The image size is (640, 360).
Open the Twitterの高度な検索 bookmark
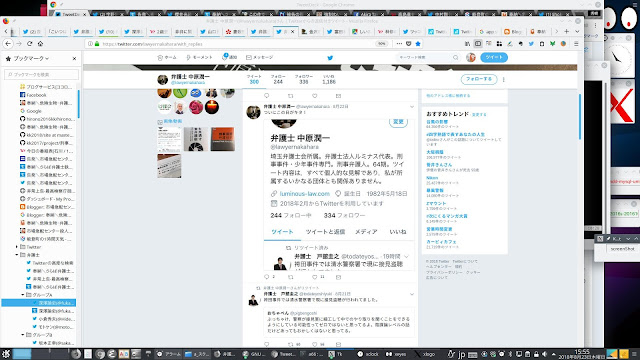[x=53, y=263]
